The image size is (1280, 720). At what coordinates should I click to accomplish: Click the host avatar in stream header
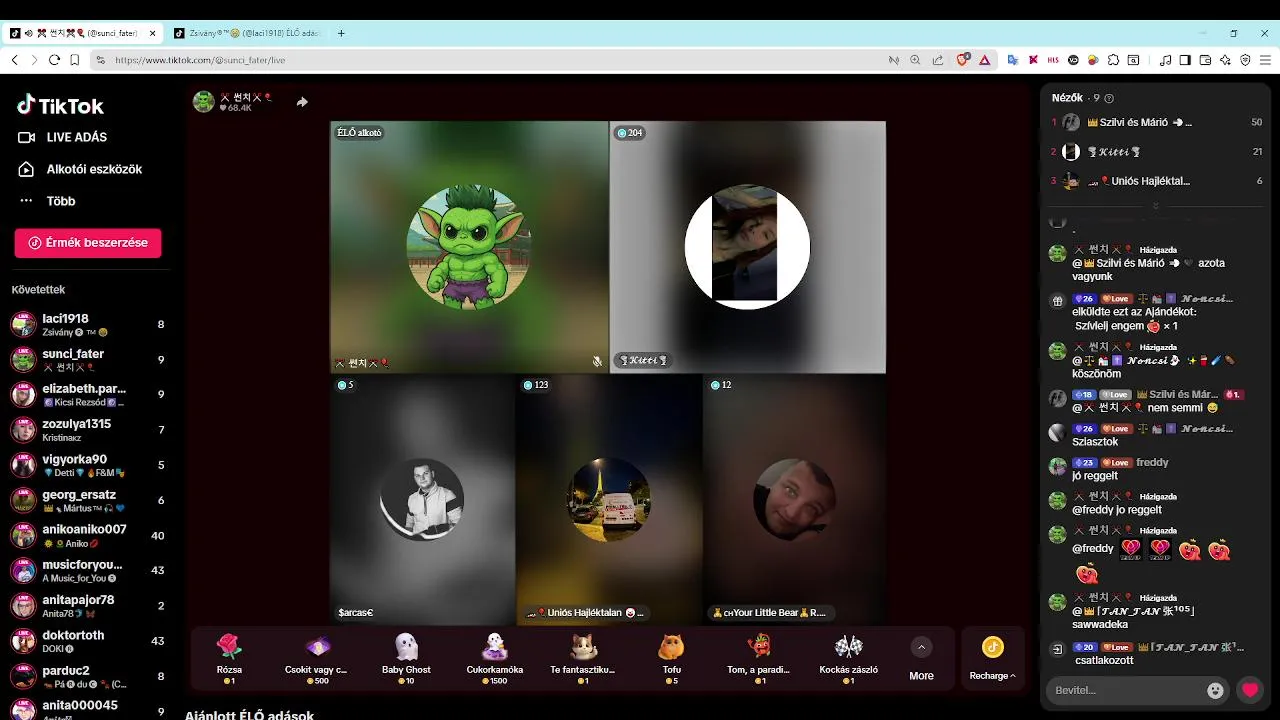pos(204,101)
